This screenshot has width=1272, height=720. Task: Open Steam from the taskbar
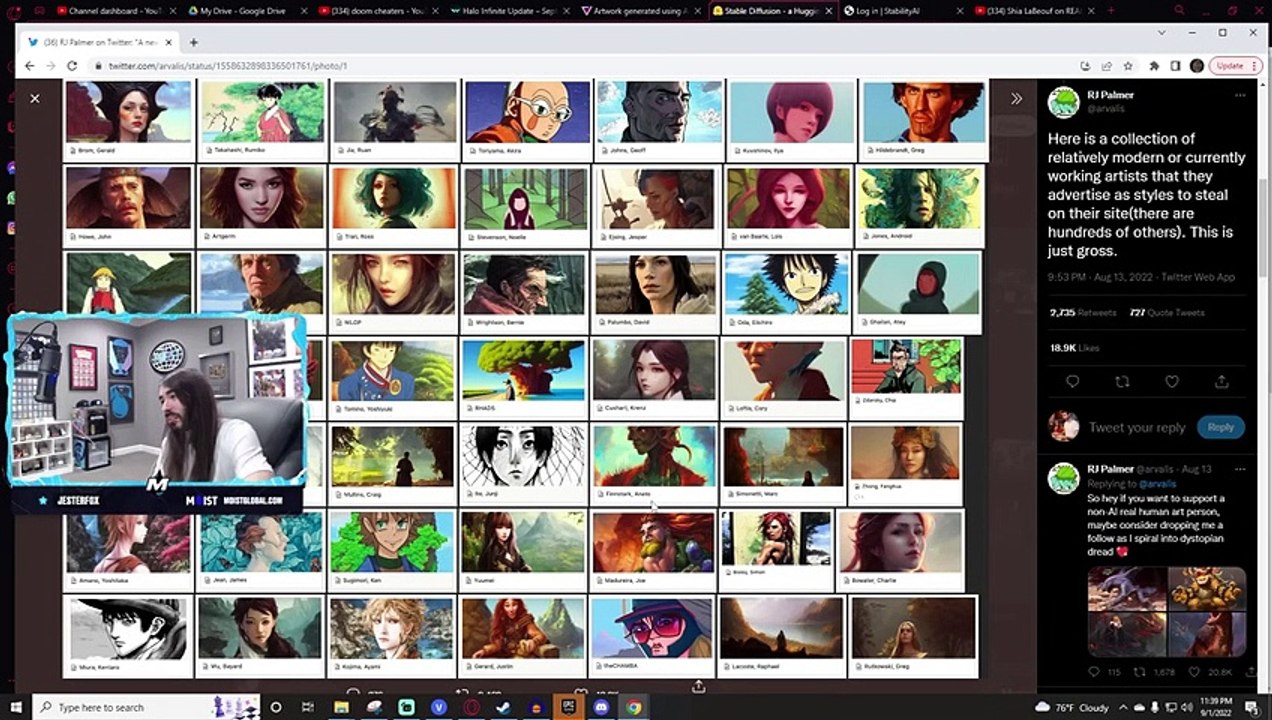[503, 707]
